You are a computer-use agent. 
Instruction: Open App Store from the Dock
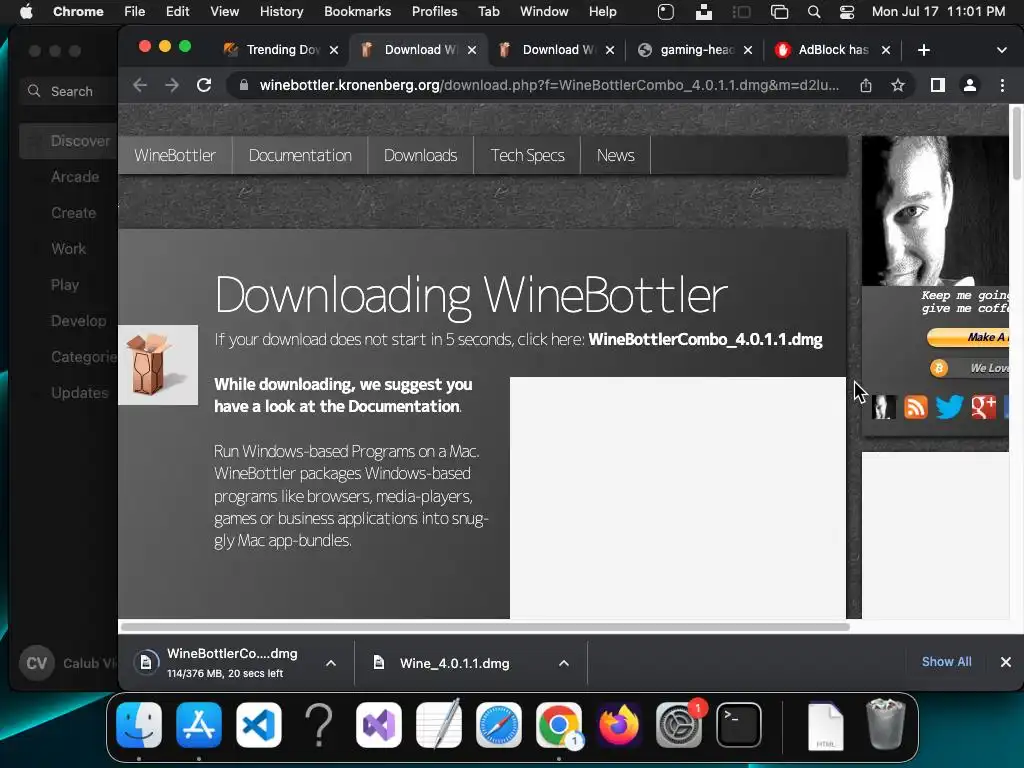(x=199, y=725)
